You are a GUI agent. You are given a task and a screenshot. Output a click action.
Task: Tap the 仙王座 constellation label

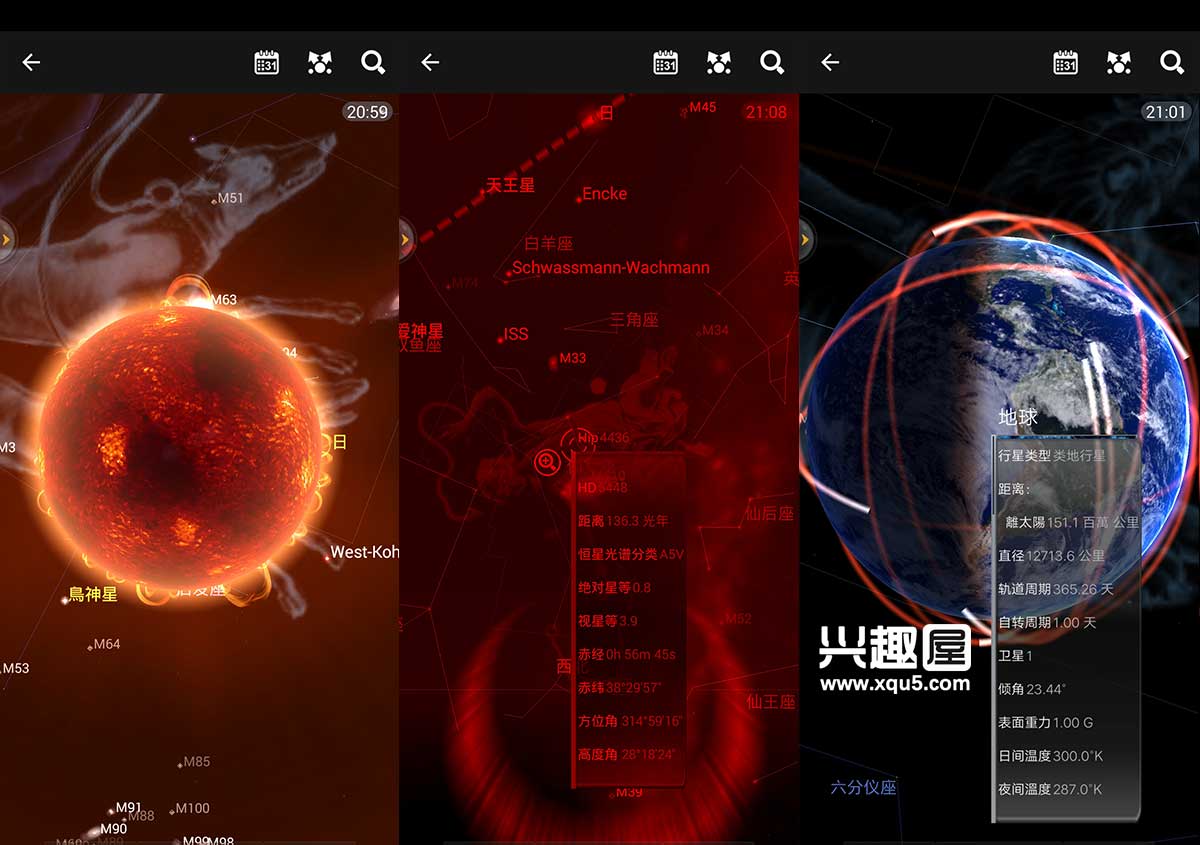point(770,702)
